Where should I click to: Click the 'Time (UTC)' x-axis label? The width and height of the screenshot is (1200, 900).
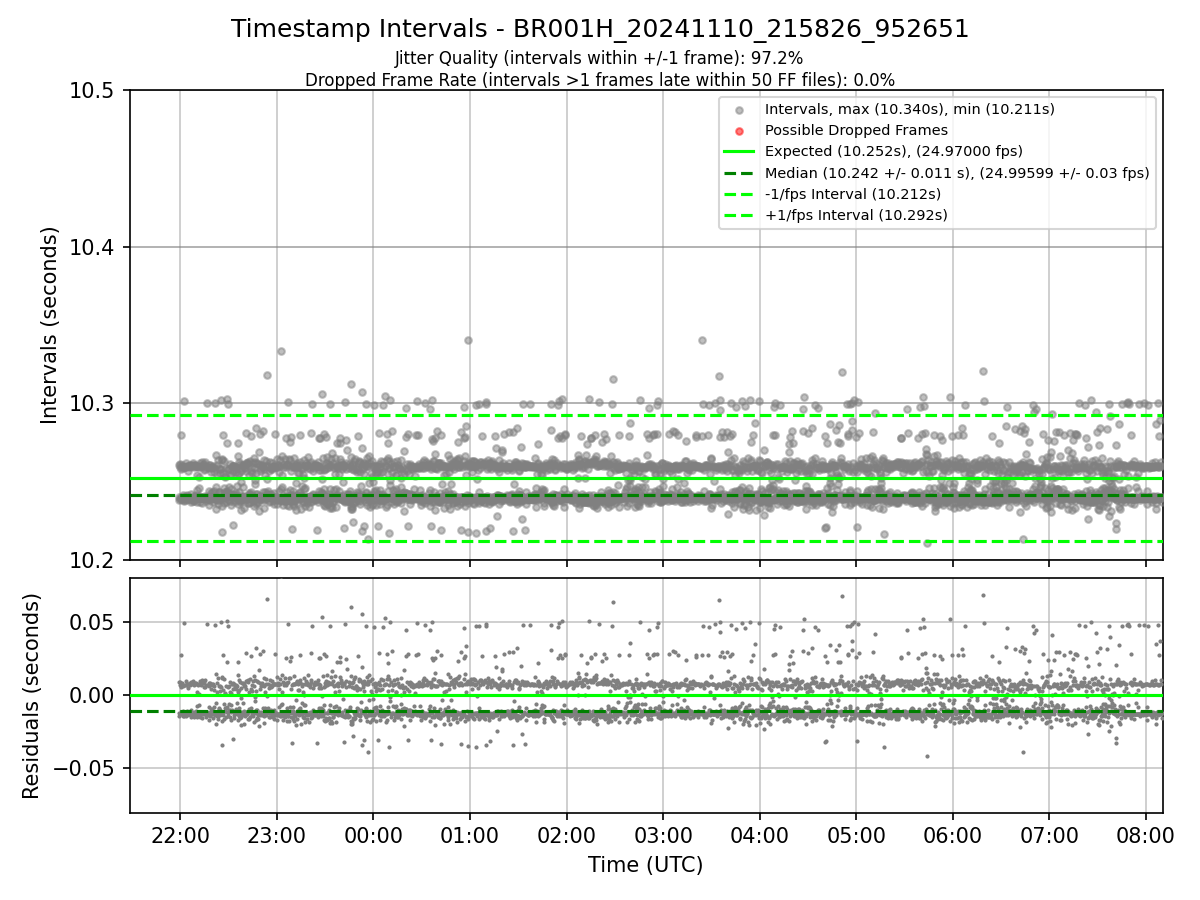(x=645, y=865)
